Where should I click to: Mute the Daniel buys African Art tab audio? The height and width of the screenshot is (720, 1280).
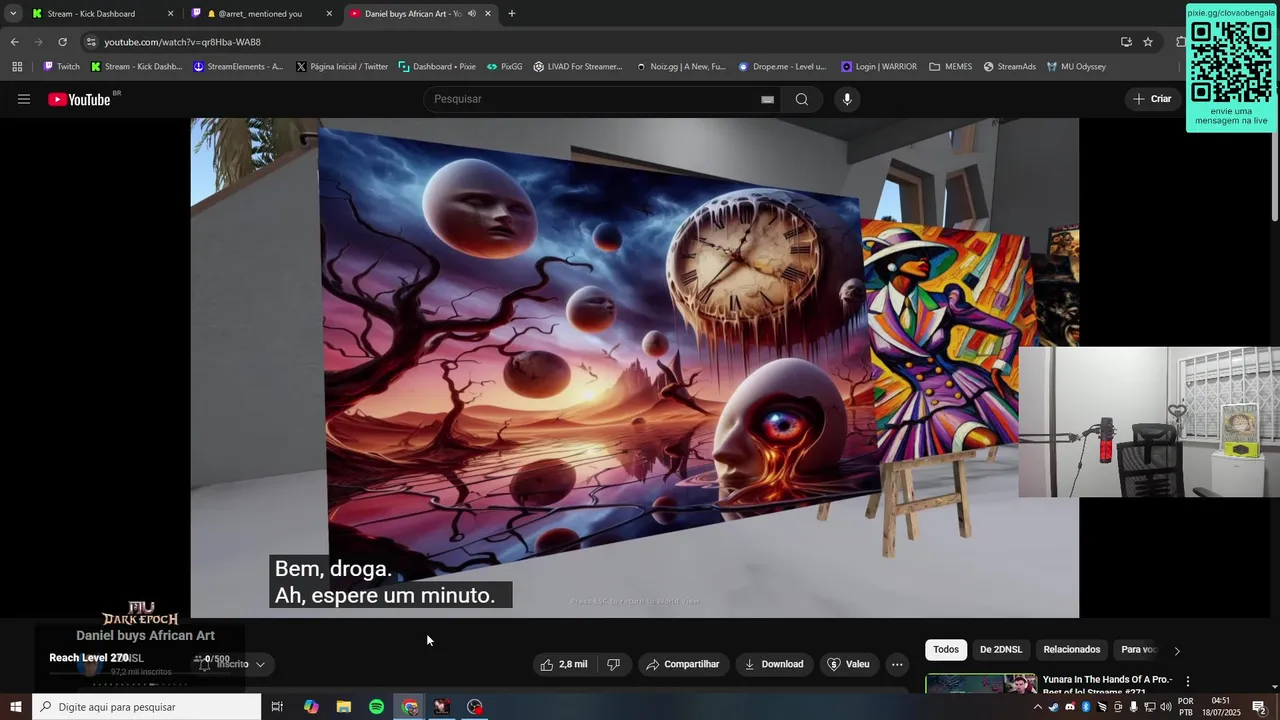click(471, 14)
